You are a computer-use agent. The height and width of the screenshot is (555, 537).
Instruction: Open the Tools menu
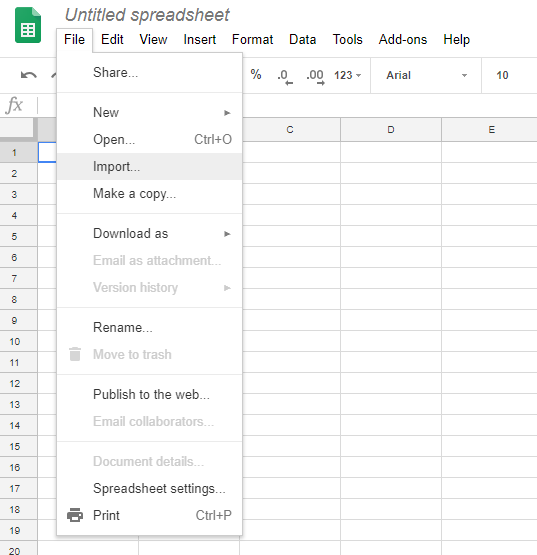pyautogui.click(x=348, y=39)
